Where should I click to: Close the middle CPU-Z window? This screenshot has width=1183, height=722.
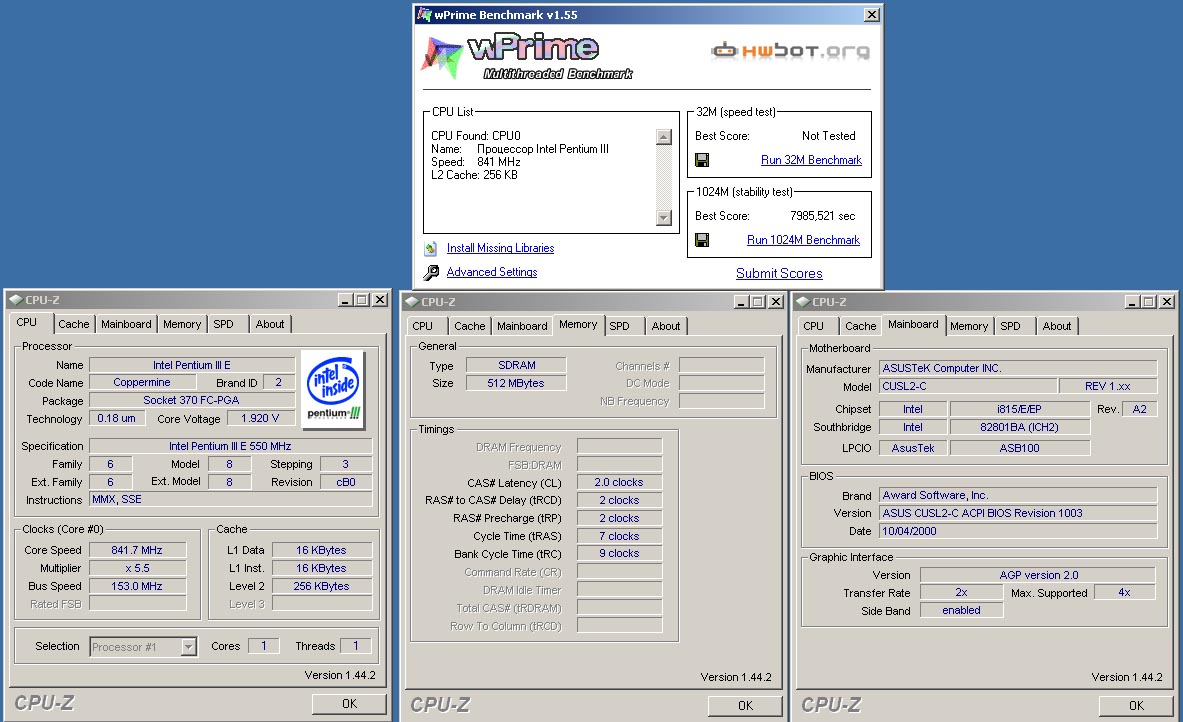[776, 302]
